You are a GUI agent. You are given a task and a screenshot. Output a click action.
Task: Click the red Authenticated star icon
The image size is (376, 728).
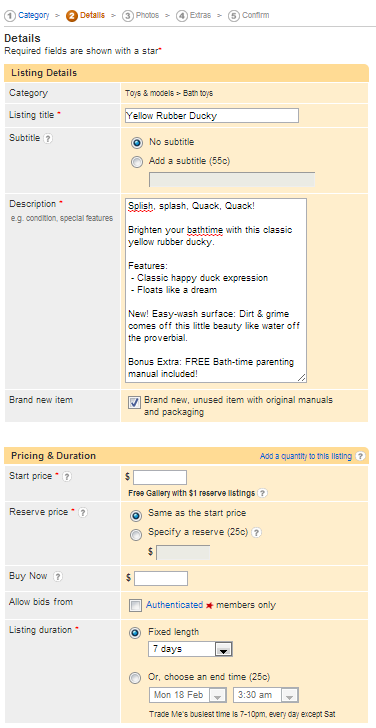point(209,605)
